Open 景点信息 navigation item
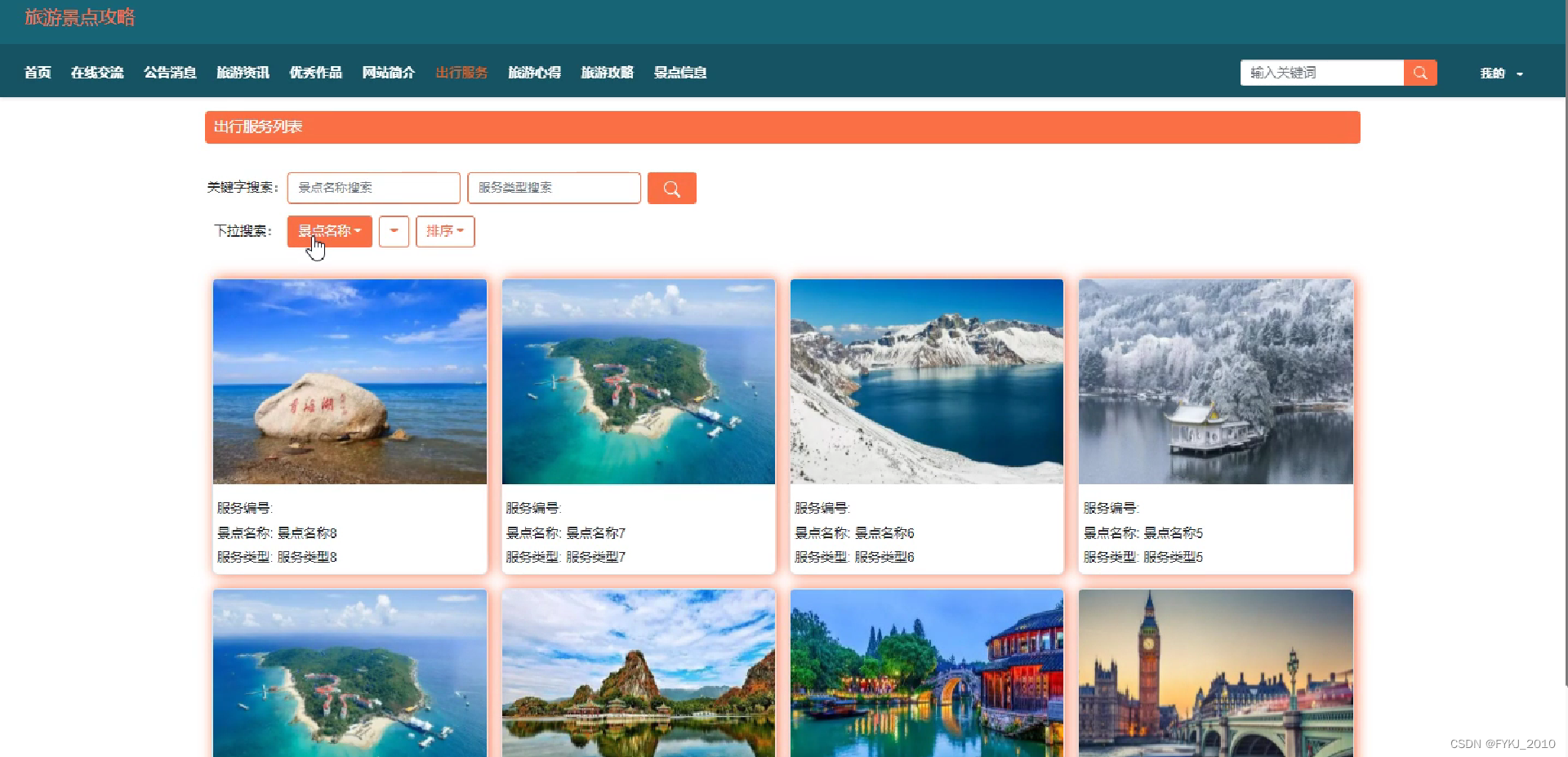 click(x=680, y=73)
